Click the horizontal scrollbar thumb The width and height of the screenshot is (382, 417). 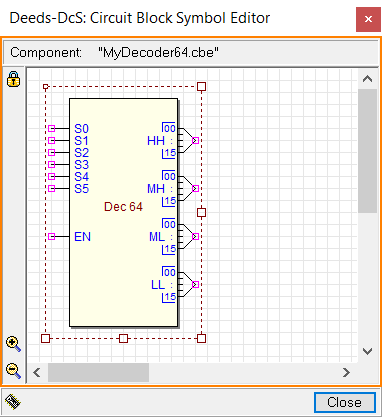click(x=98, y=372)
